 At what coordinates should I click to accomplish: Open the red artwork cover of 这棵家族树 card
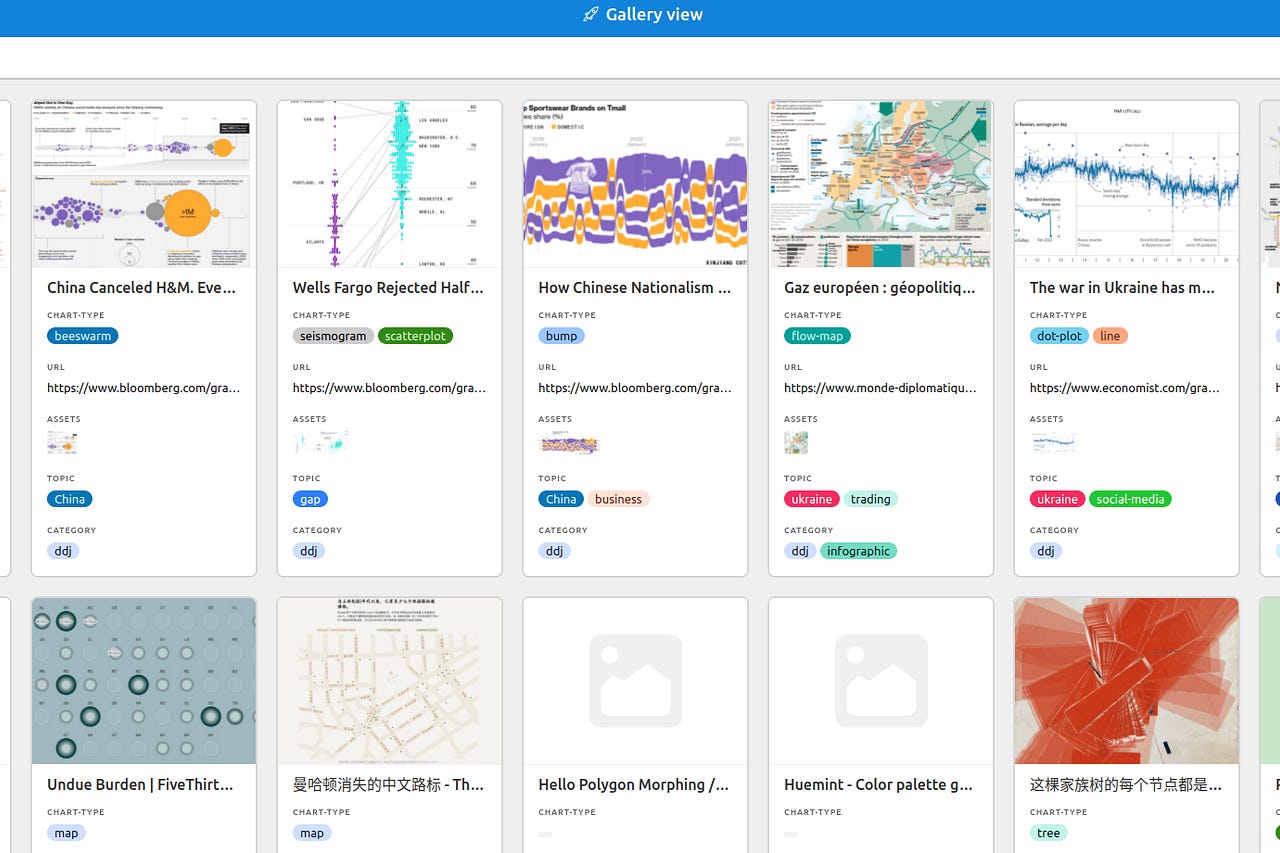pyautogui.click(x=1127, y=681)
